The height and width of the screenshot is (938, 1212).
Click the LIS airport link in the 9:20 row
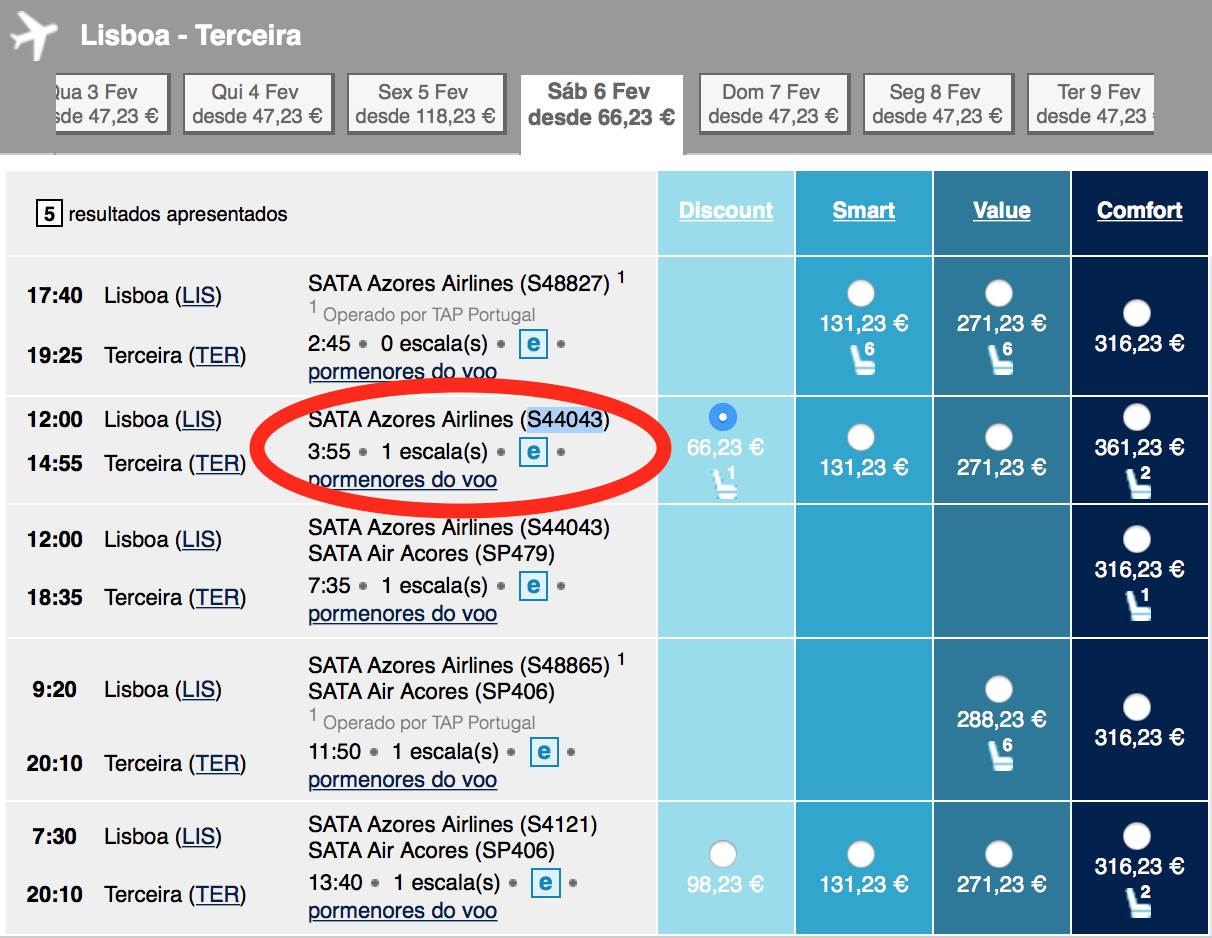tap(198, 690)
